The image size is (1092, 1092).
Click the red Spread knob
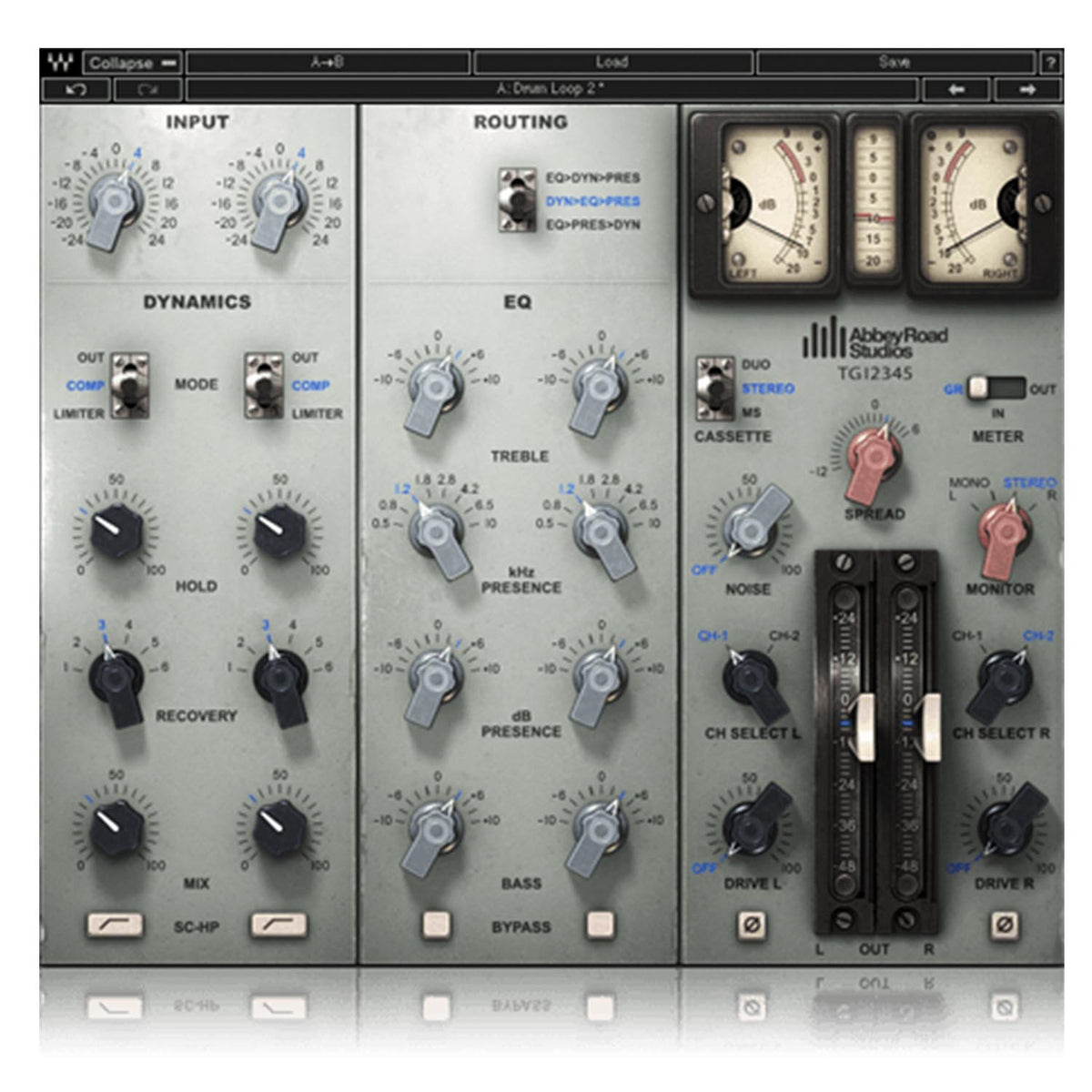click(x=874, y=462)
